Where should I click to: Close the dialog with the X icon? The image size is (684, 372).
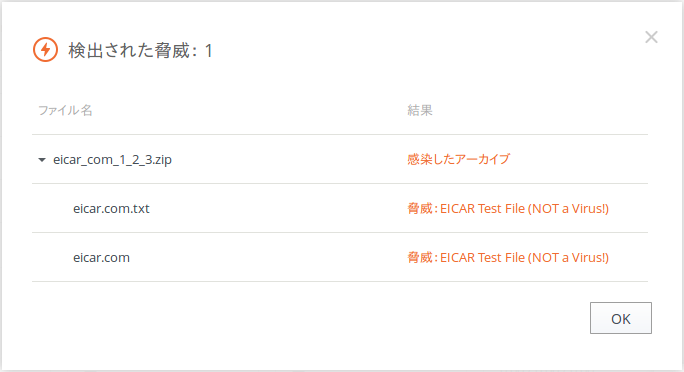651,37
